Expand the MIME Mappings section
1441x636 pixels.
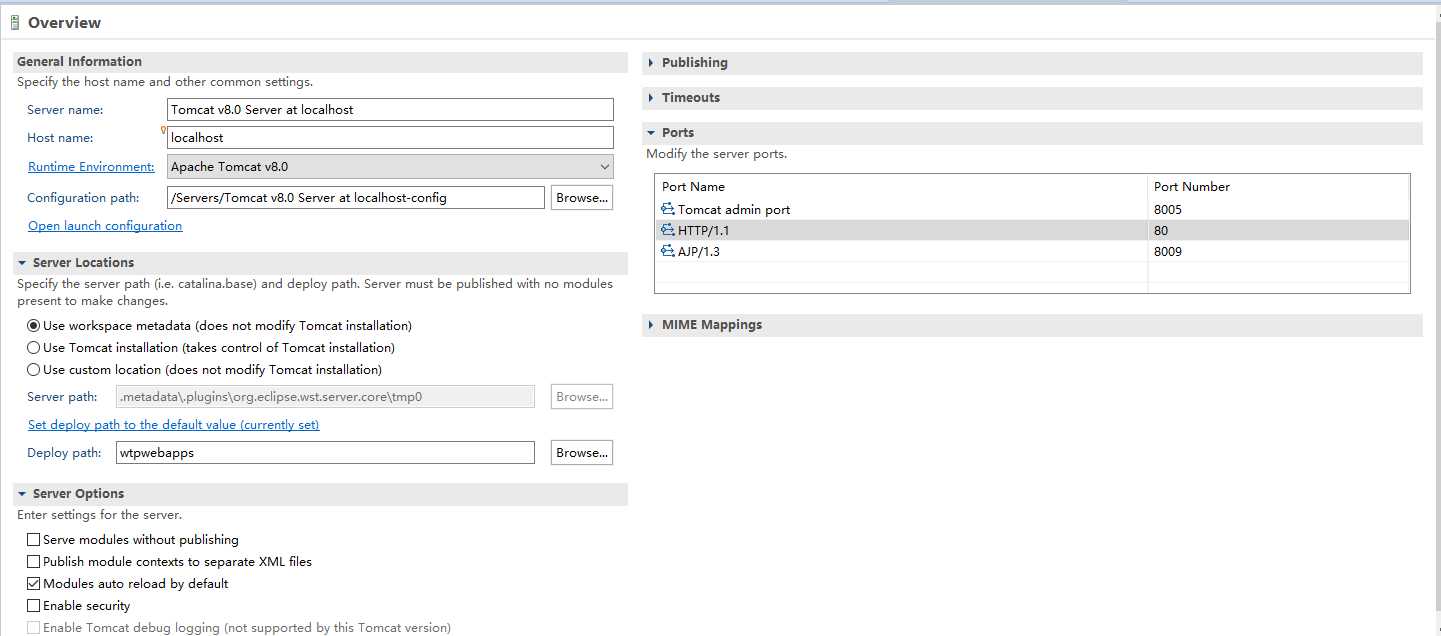(651, 325)
